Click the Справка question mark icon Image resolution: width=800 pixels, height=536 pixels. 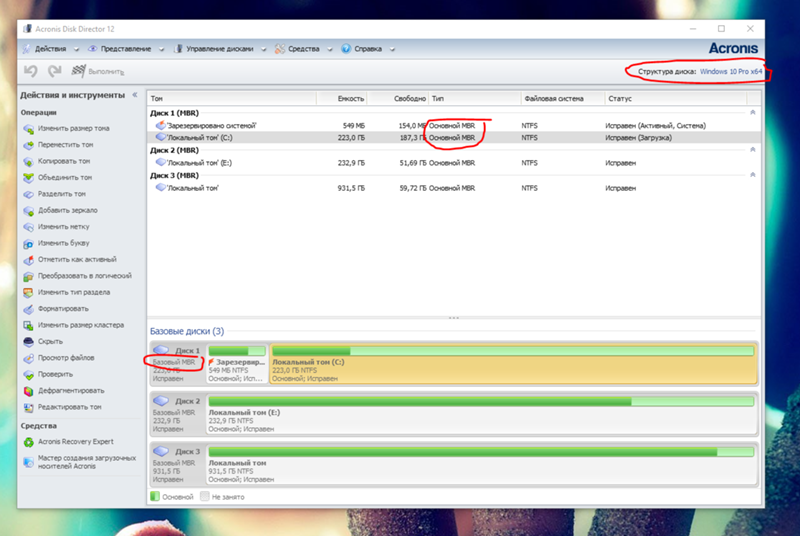(346, 49)
